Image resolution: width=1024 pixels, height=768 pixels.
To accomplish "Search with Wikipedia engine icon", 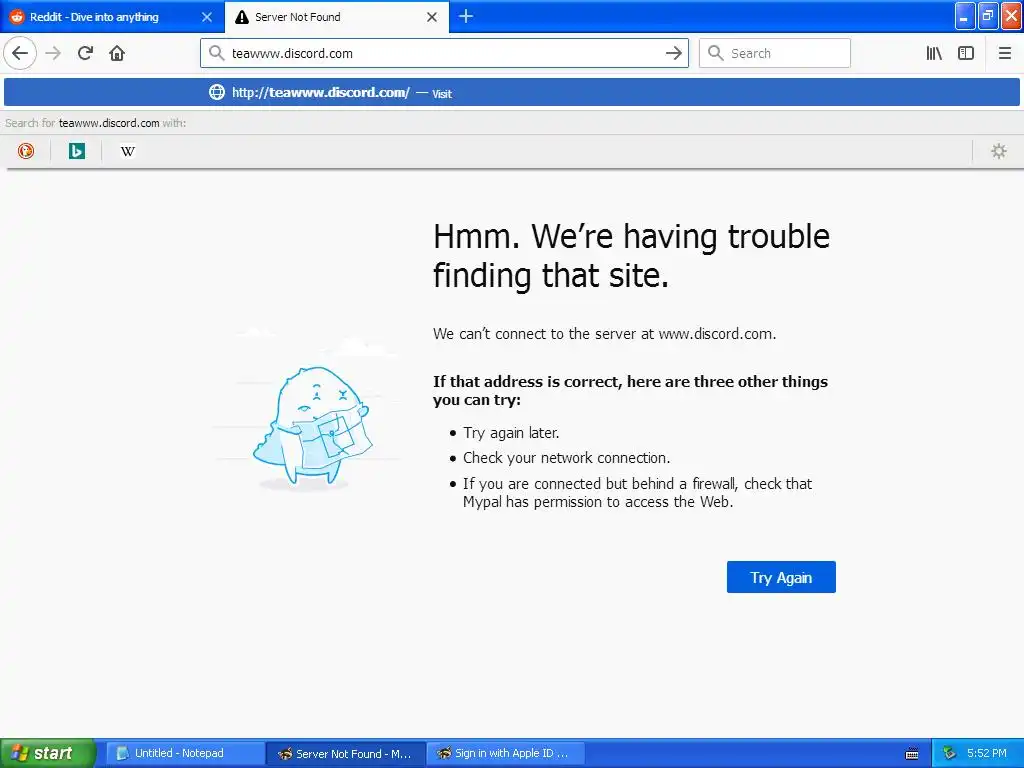I will pos(127,151).
